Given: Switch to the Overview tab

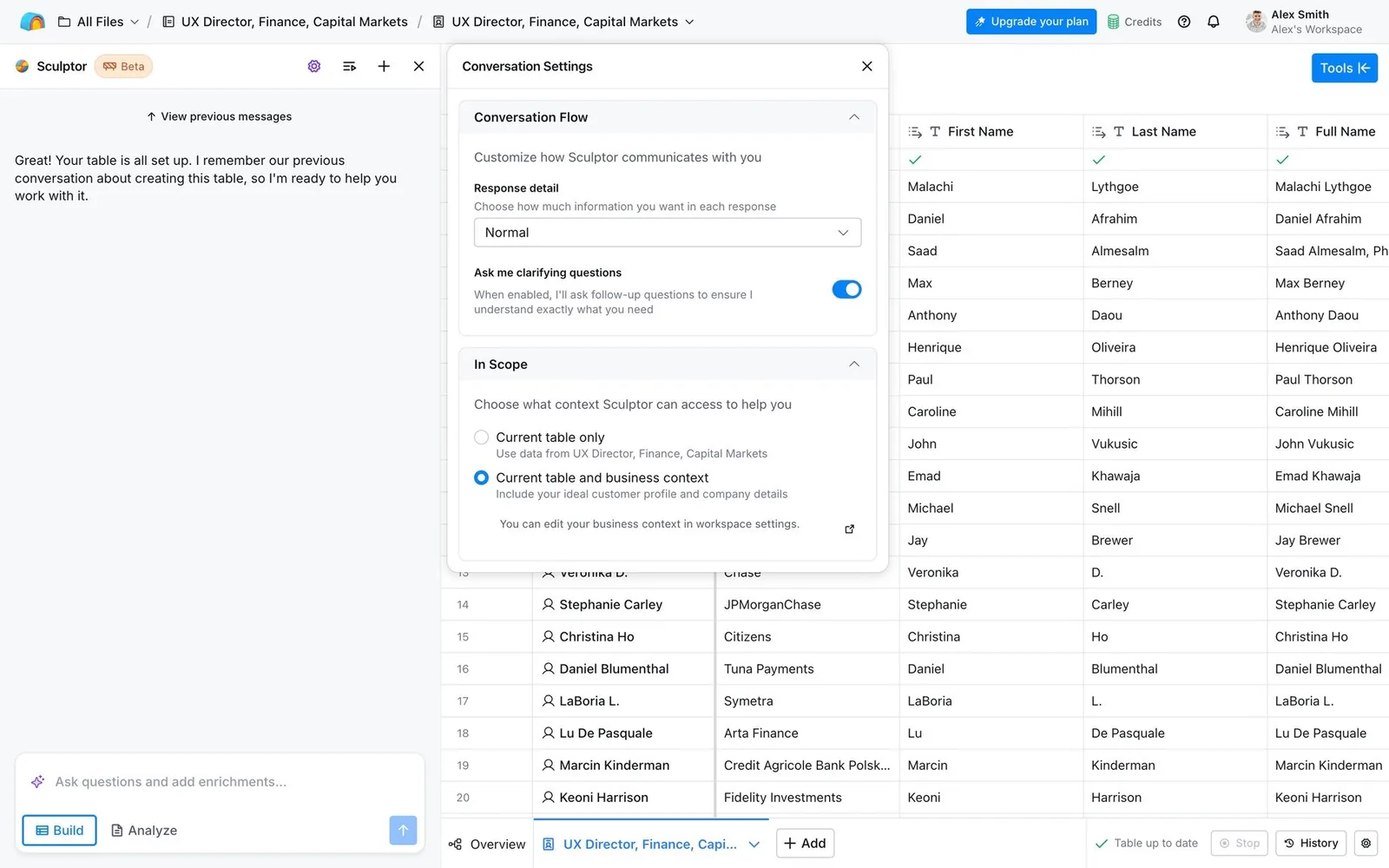Looking at the screenshot, I should pyautogui.click(x=487, y=844).
